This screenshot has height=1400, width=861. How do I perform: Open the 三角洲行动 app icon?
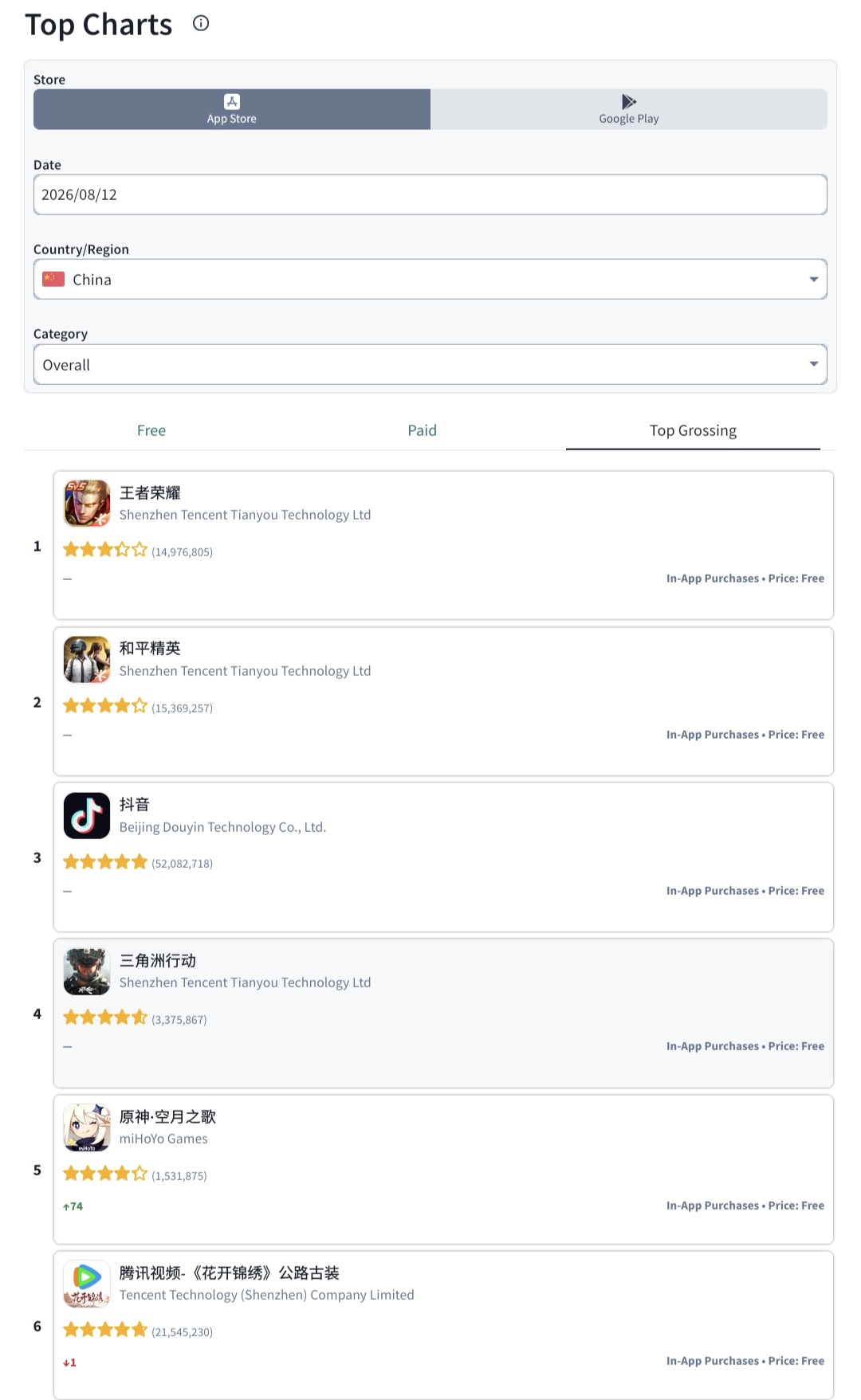[87, 971]
